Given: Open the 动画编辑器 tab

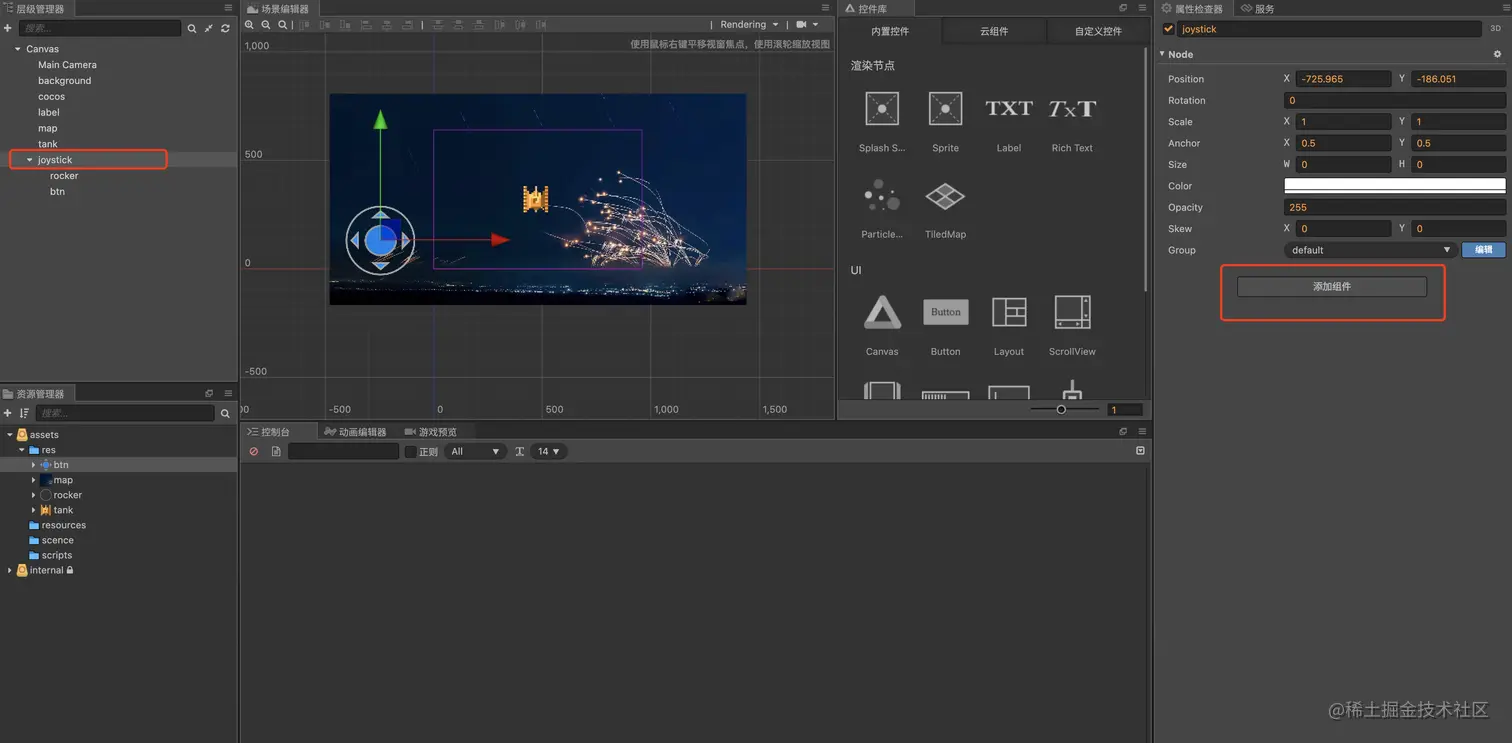Looking at the screenshot, I should (354, 432).
